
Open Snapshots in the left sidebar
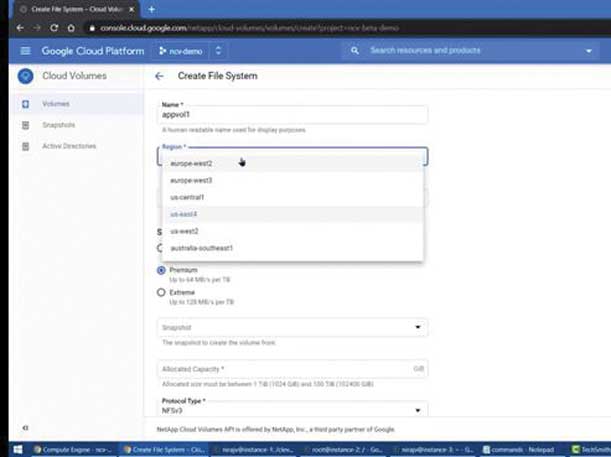pyautogui.click(x=59, y=125)
